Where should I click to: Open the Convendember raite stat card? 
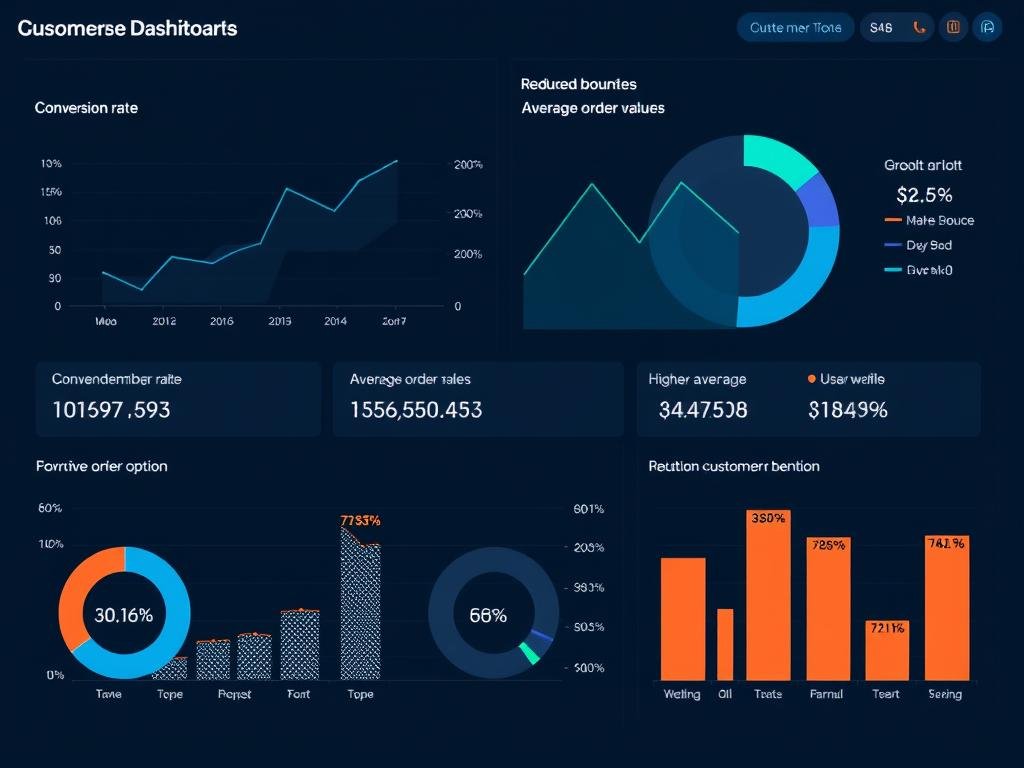click(x=178, y=399)
